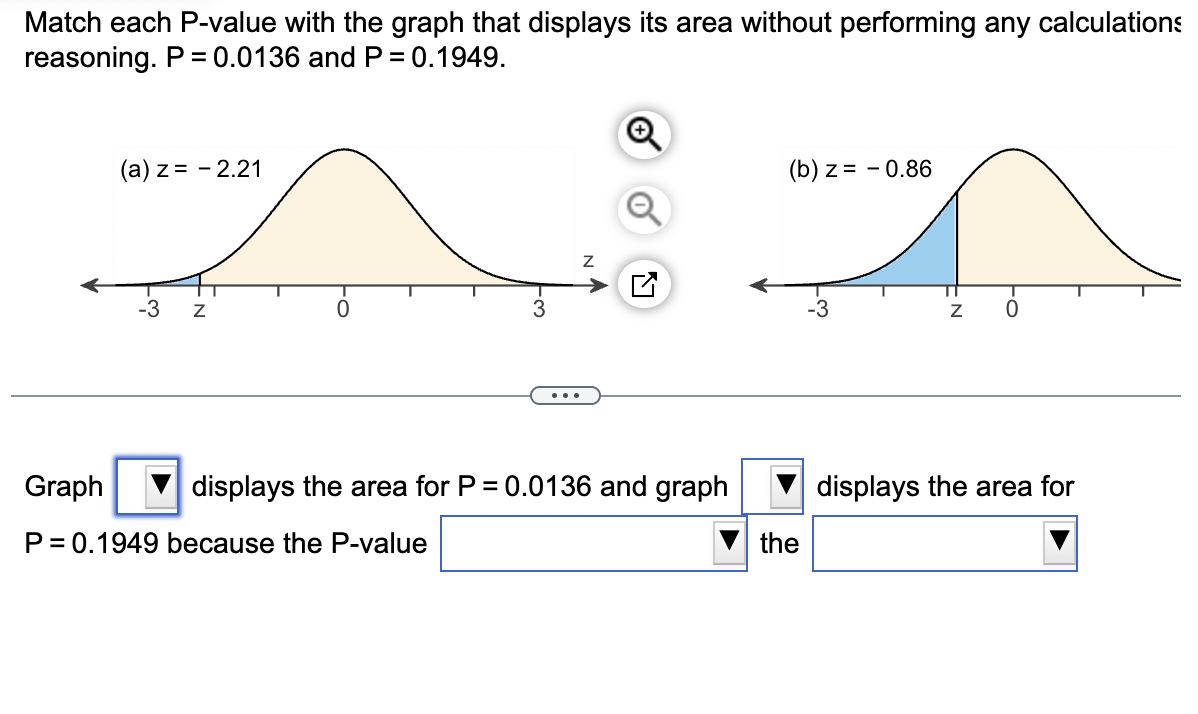Select the zoom out magnifier icon
The height and width of the screenshot is (714, 1198).
[x=643, y=210]
